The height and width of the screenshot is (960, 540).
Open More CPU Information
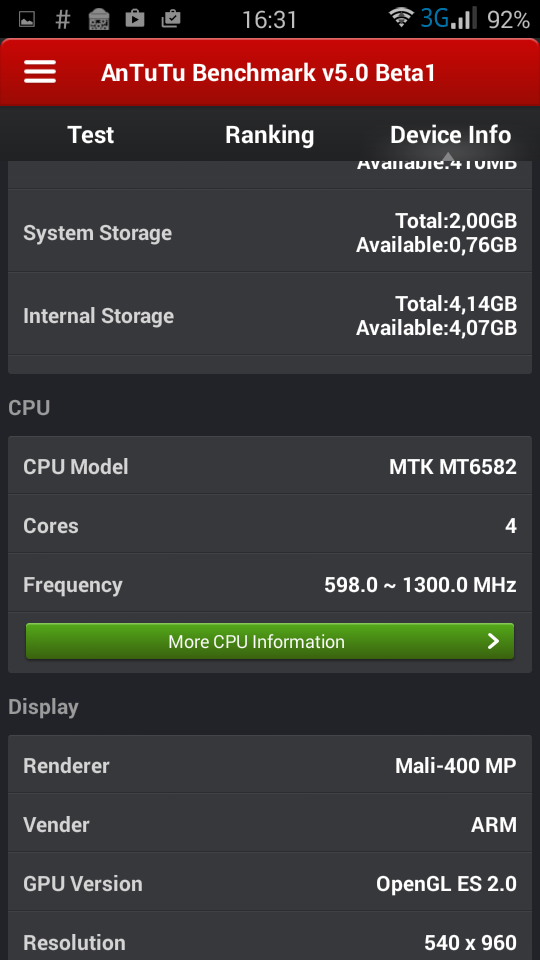point(270,641)
